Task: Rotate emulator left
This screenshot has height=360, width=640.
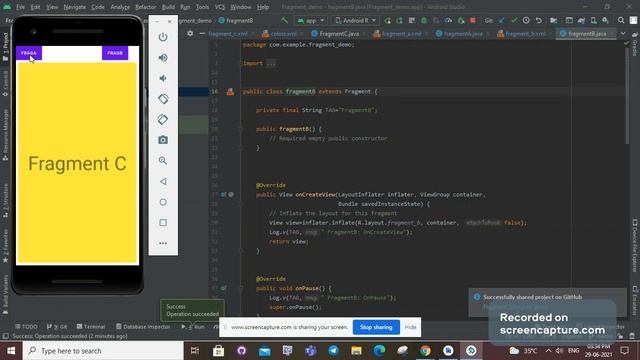Action: 163,99
